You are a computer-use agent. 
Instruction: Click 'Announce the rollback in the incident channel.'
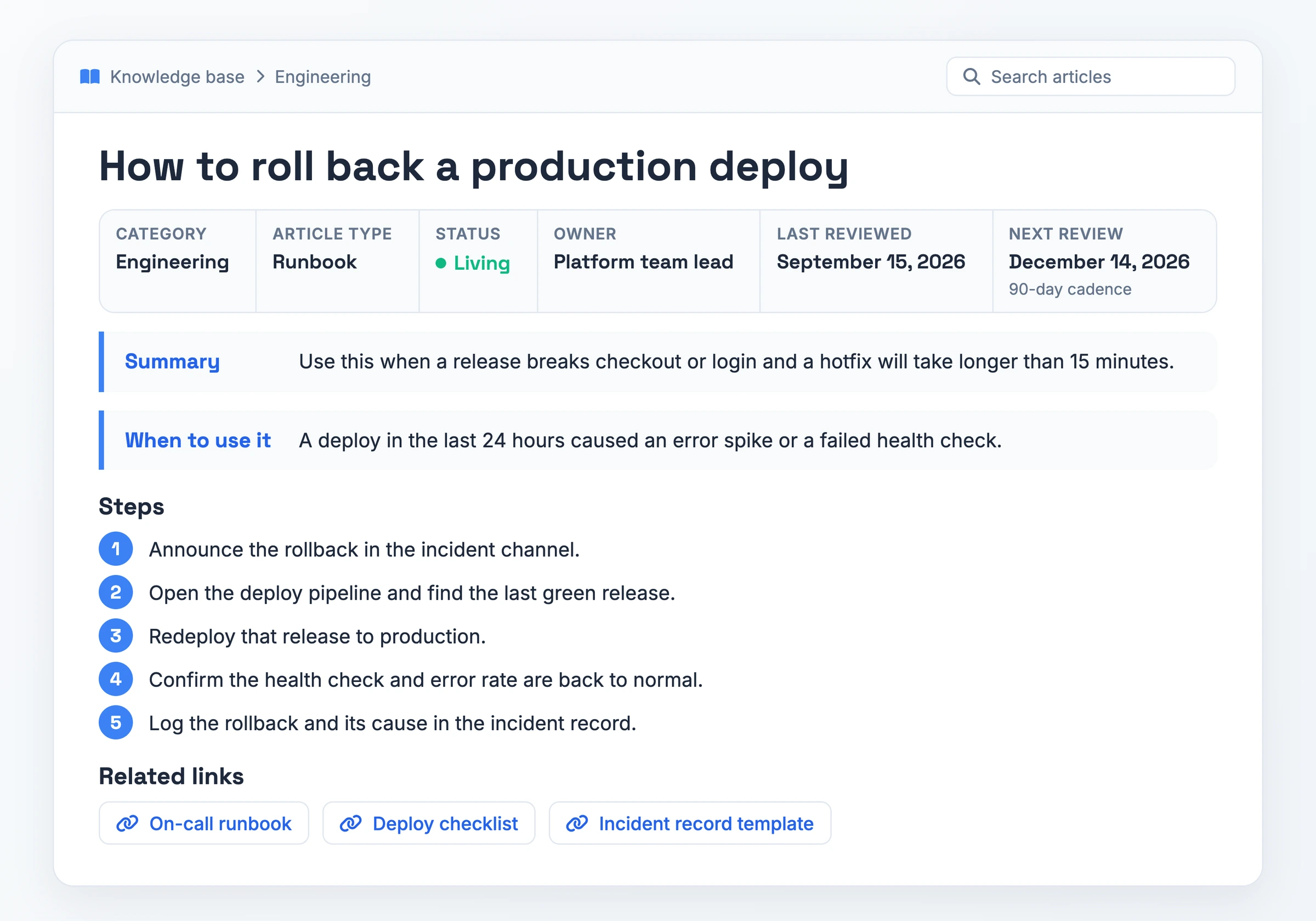365,550
